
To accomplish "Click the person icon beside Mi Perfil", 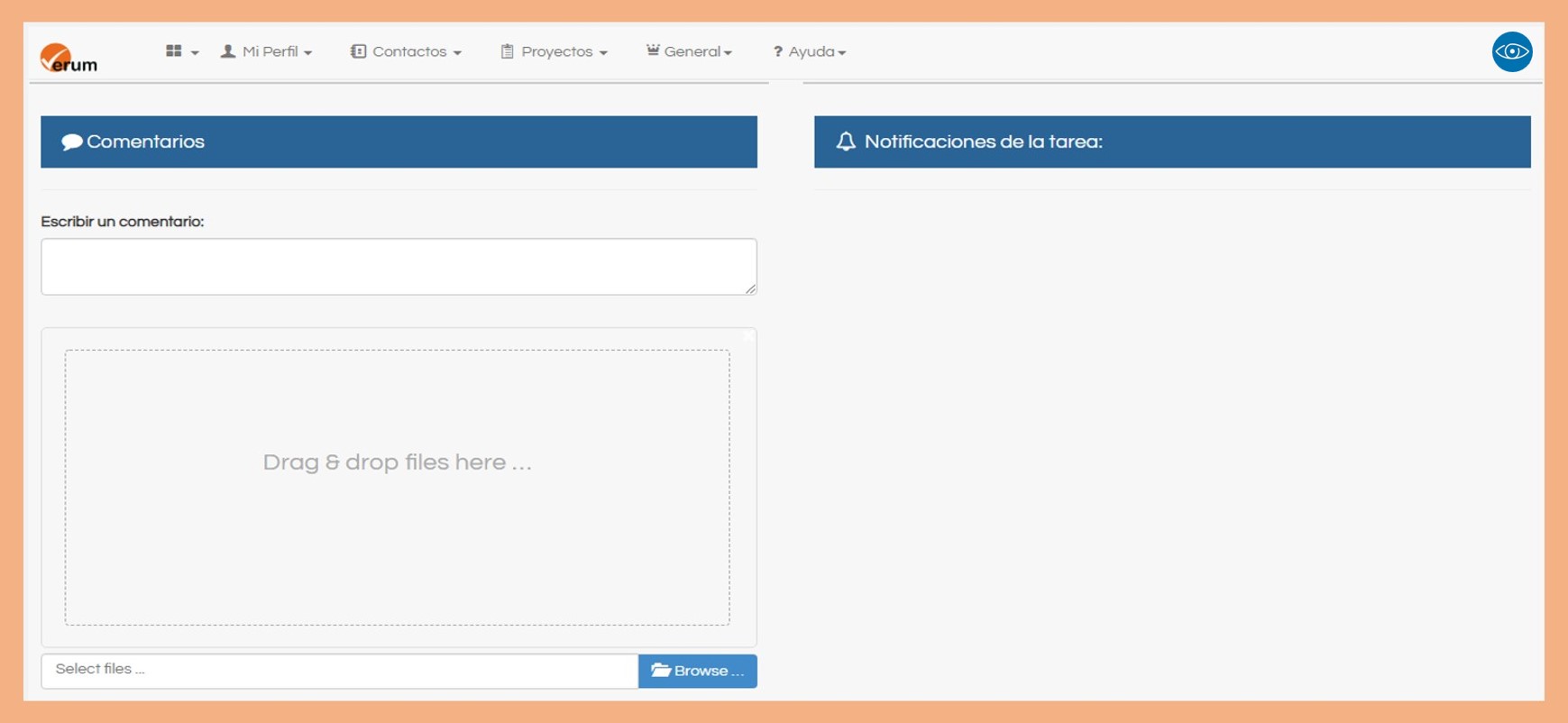I will (228, 51).
